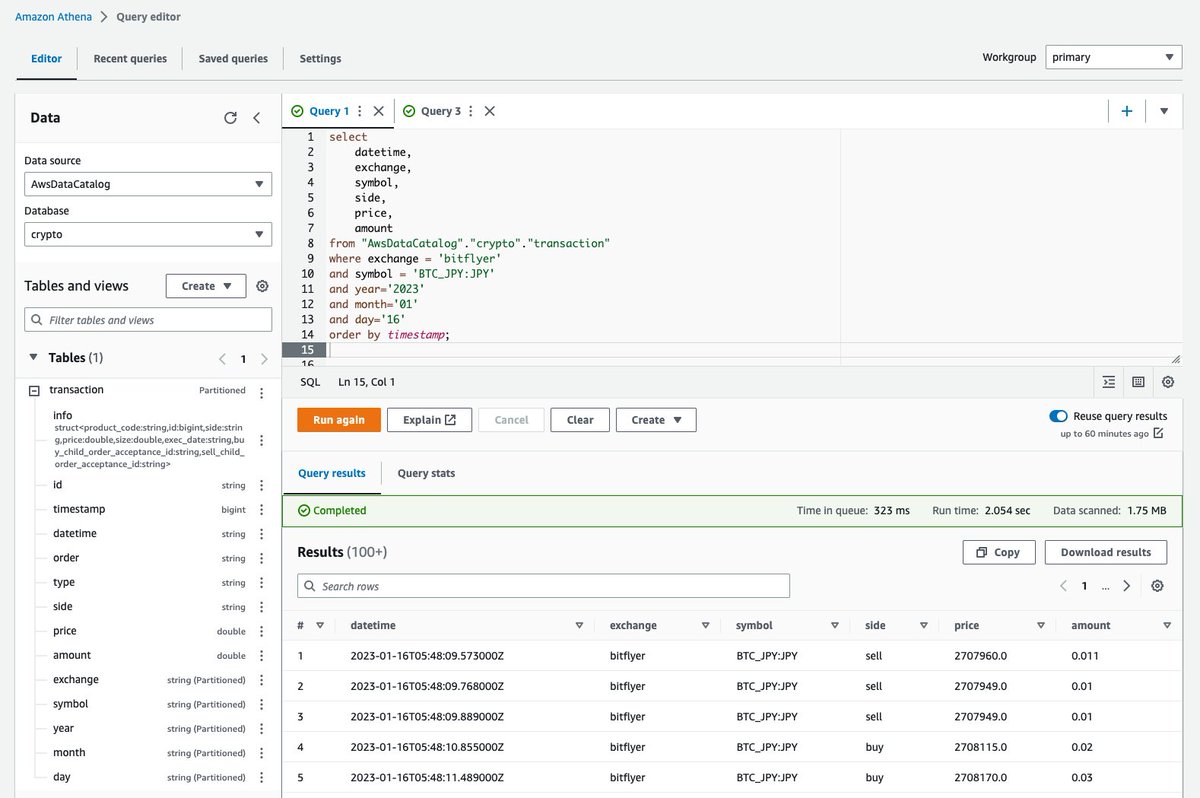Open actions menu for exchange column
Viewport: 1200px width, 798px height.
[x=262, y=680]
